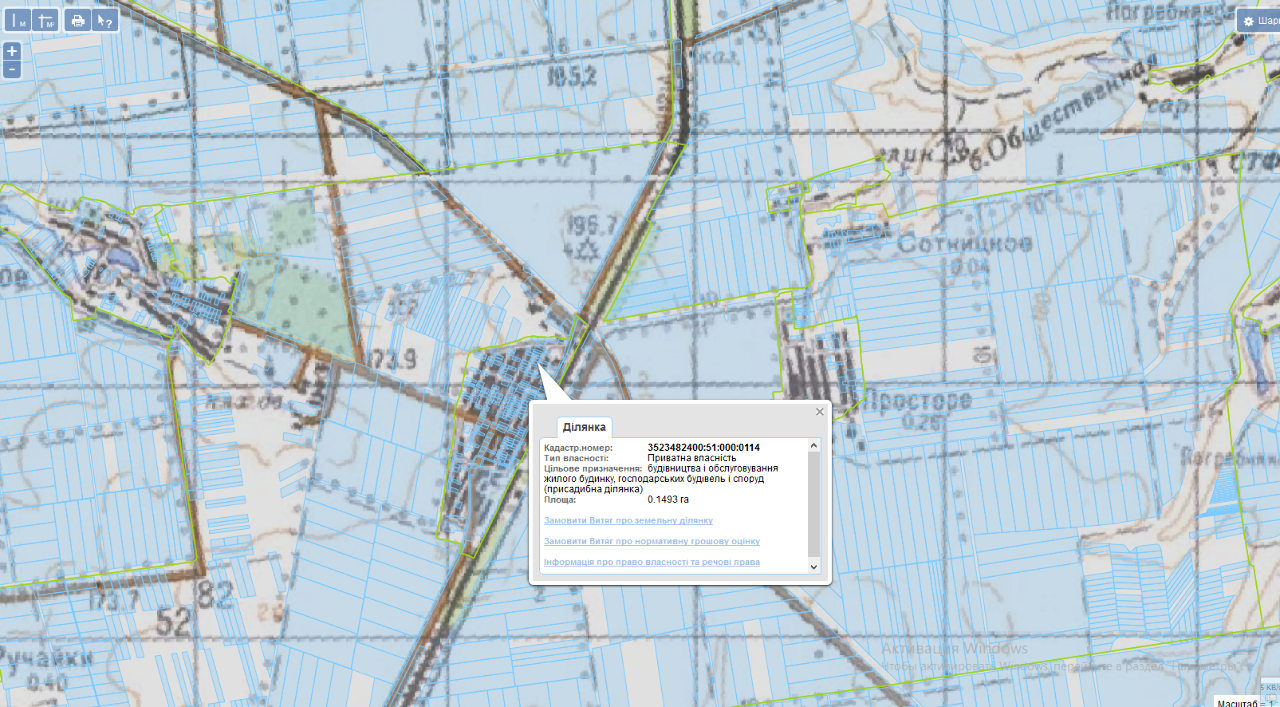Open the Шари layers panel

pos(1259,21)
